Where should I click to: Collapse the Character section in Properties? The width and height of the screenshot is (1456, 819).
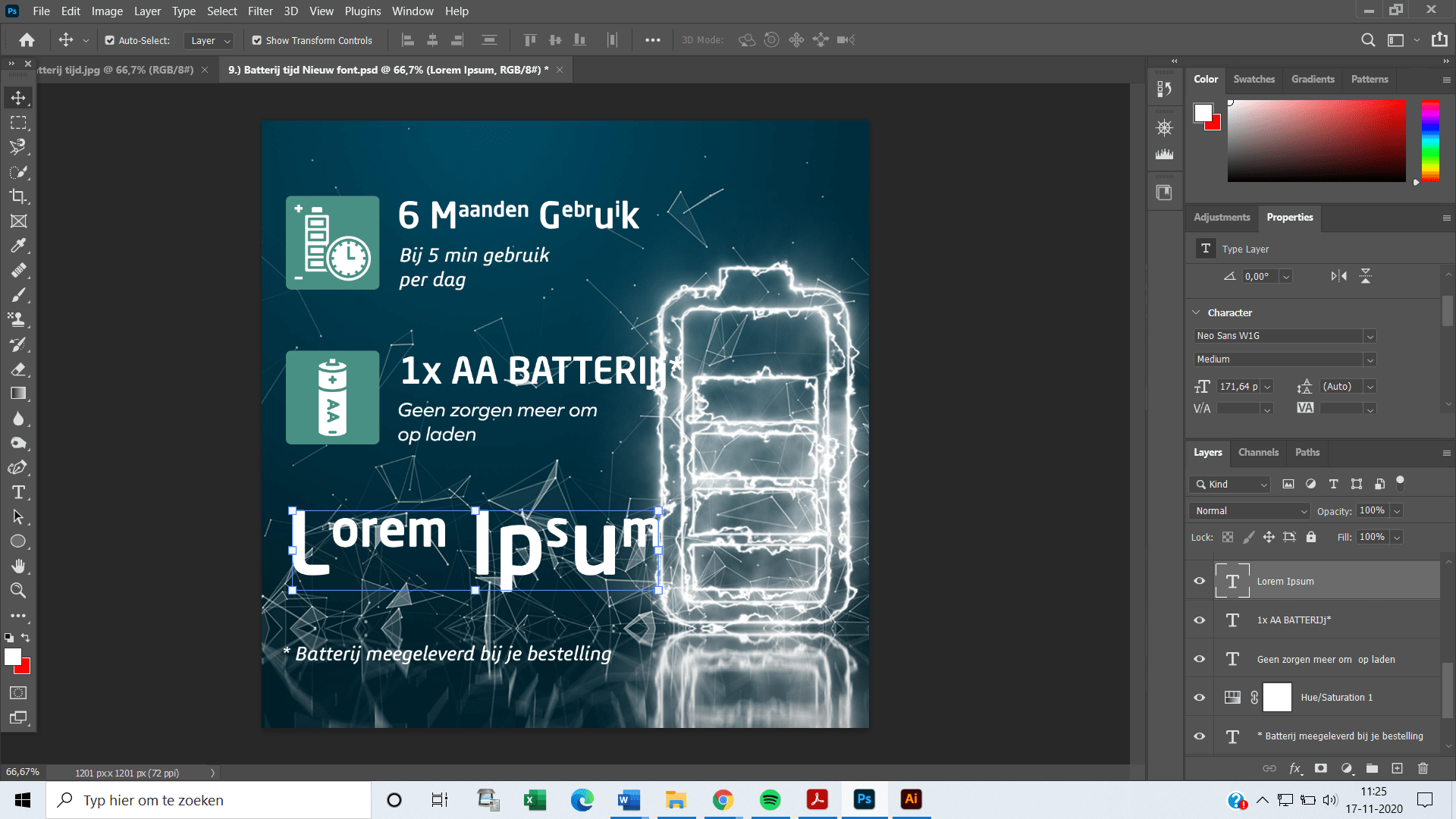(1197, 312)
